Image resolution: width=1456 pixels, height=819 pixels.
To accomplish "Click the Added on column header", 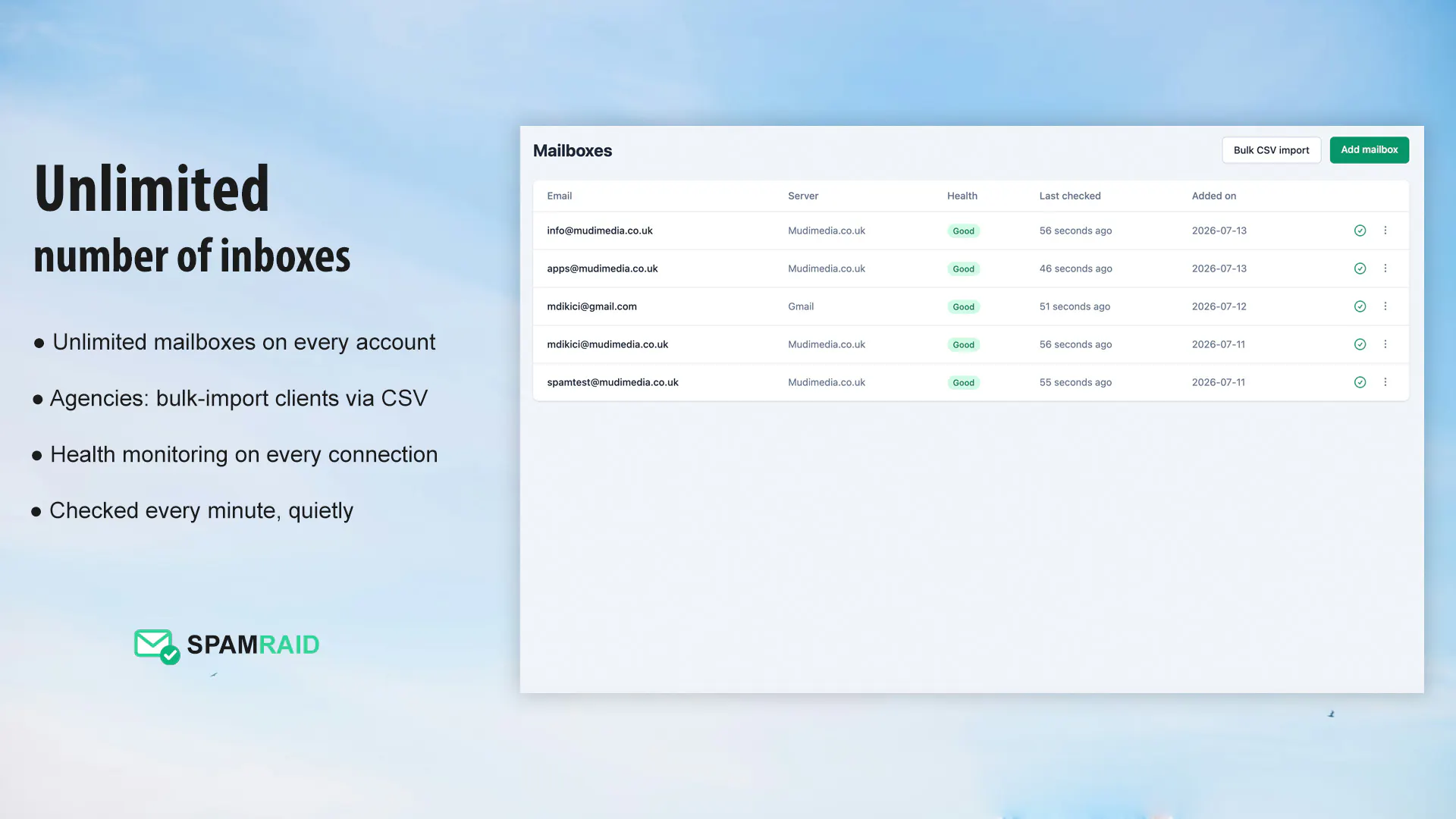I will pyautogui.click(x=1214, y=196).
